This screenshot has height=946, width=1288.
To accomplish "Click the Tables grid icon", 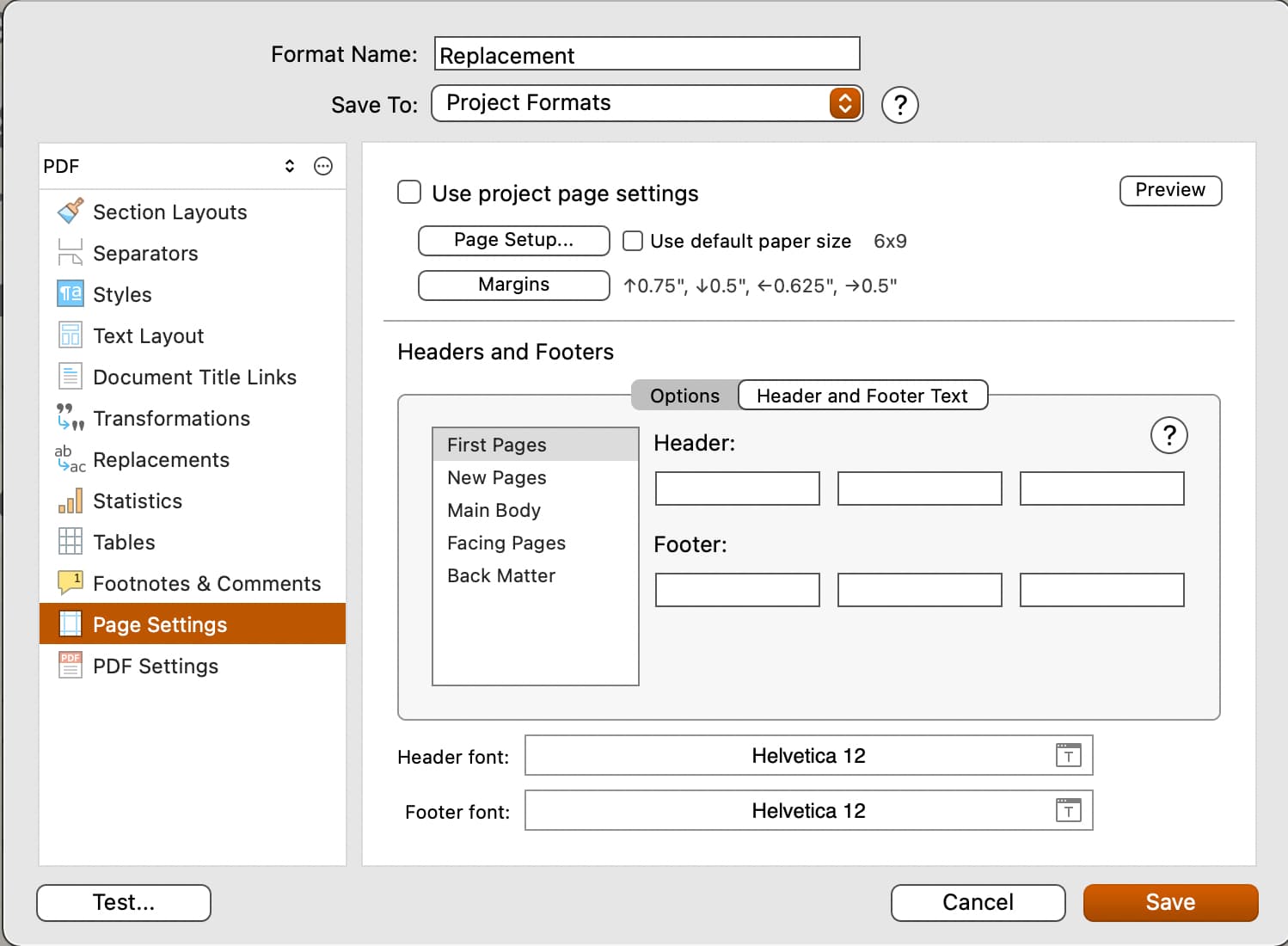I will click(x=71, y=541).
